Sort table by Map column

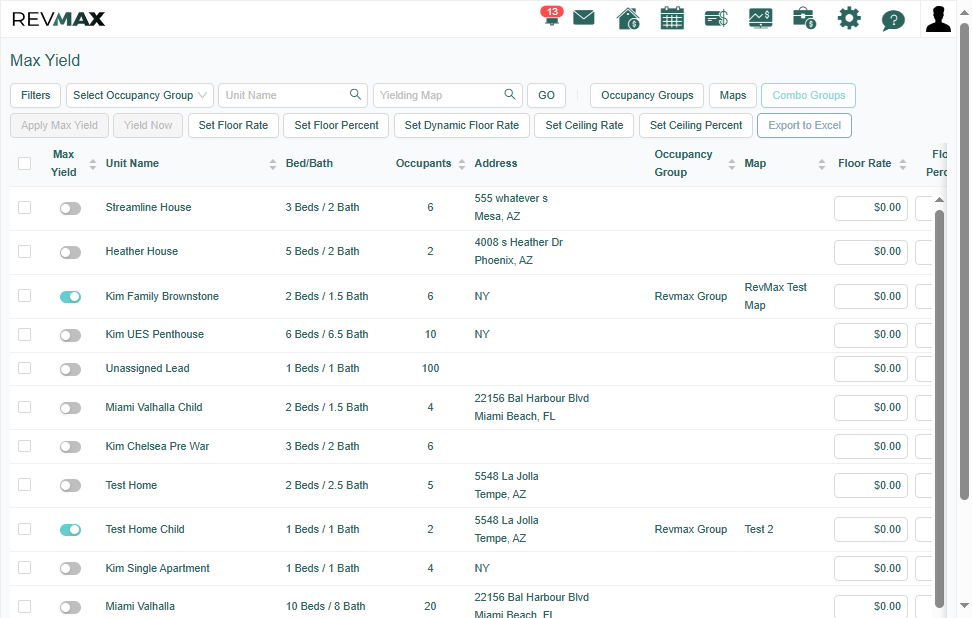[x=821, y=164]
